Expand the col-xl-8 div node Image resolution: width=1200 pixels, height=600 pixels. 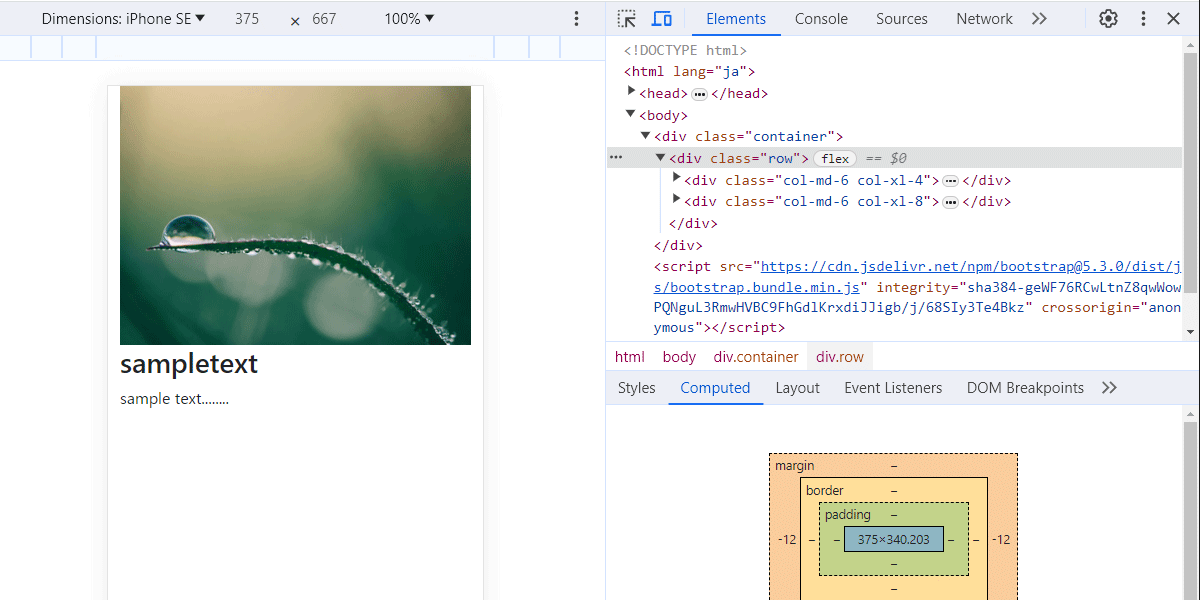(x=676, y=200)
